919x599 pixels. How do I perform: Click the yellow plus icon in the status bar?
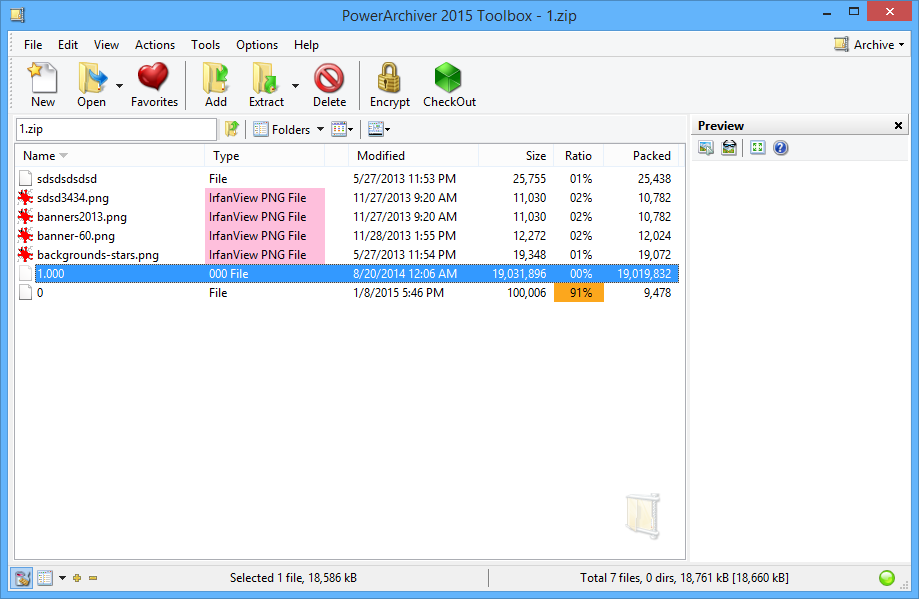(77, 578)
